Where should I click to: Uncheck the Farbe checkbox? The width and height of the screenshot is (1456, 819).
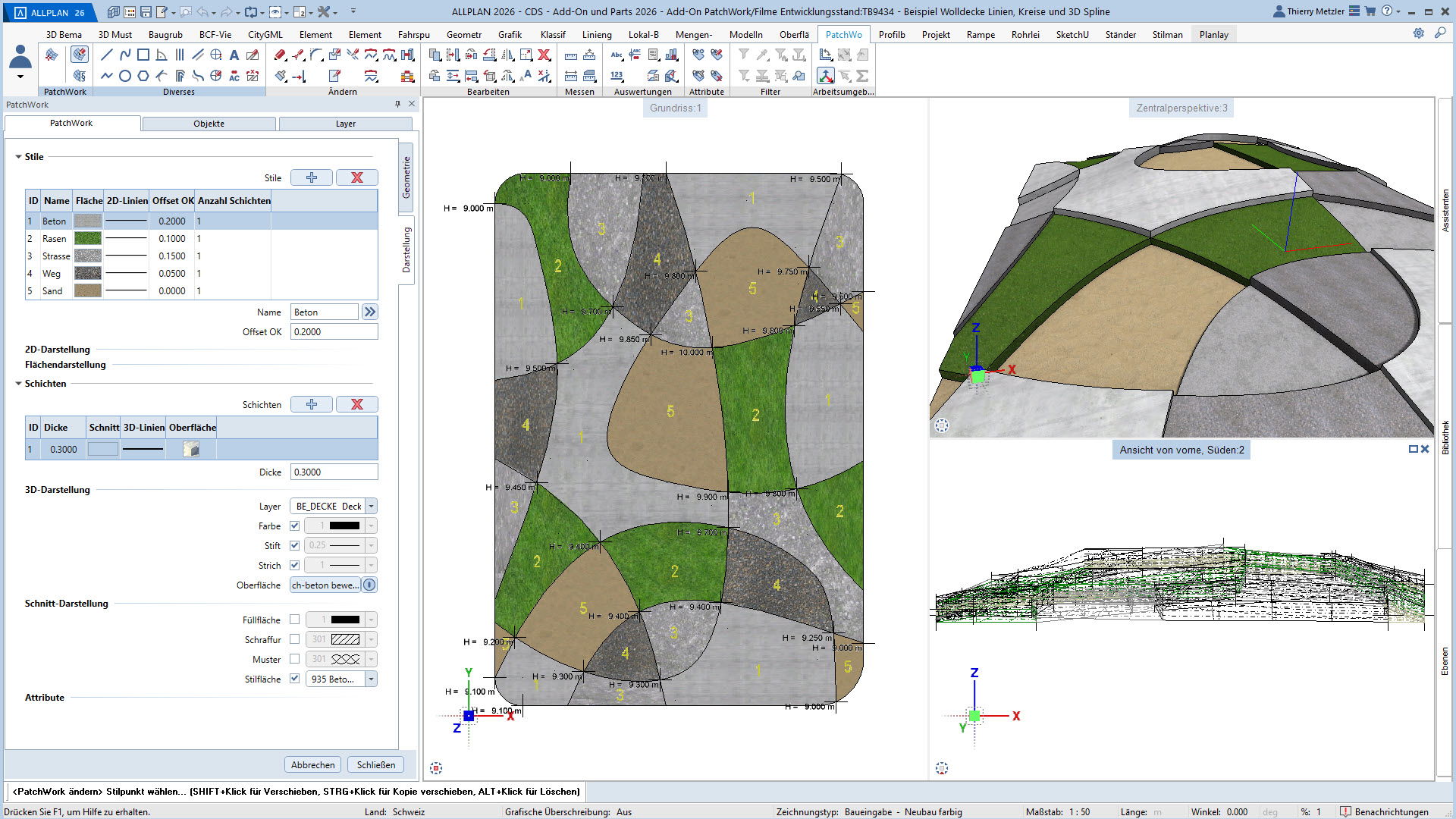click(295, 526)
